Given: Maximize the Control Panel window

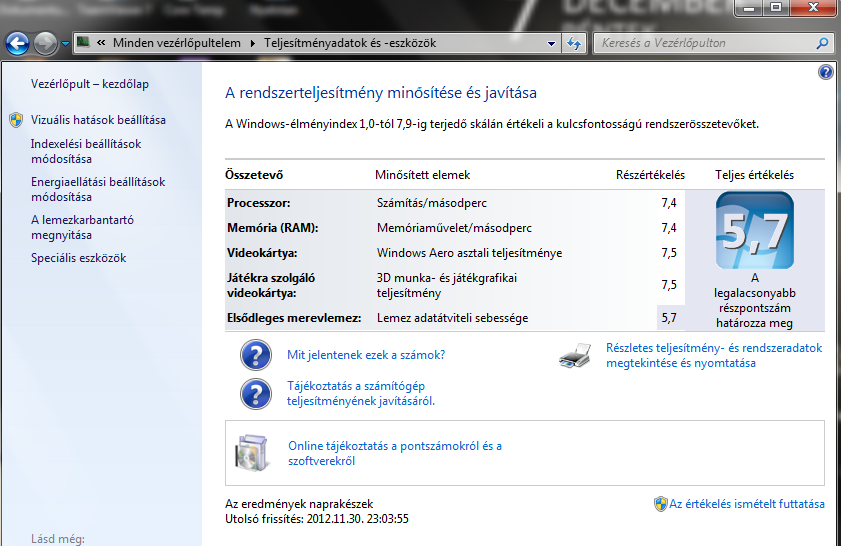Looking at the screenshot, I should pyautogui.click(x=776, y=8).
